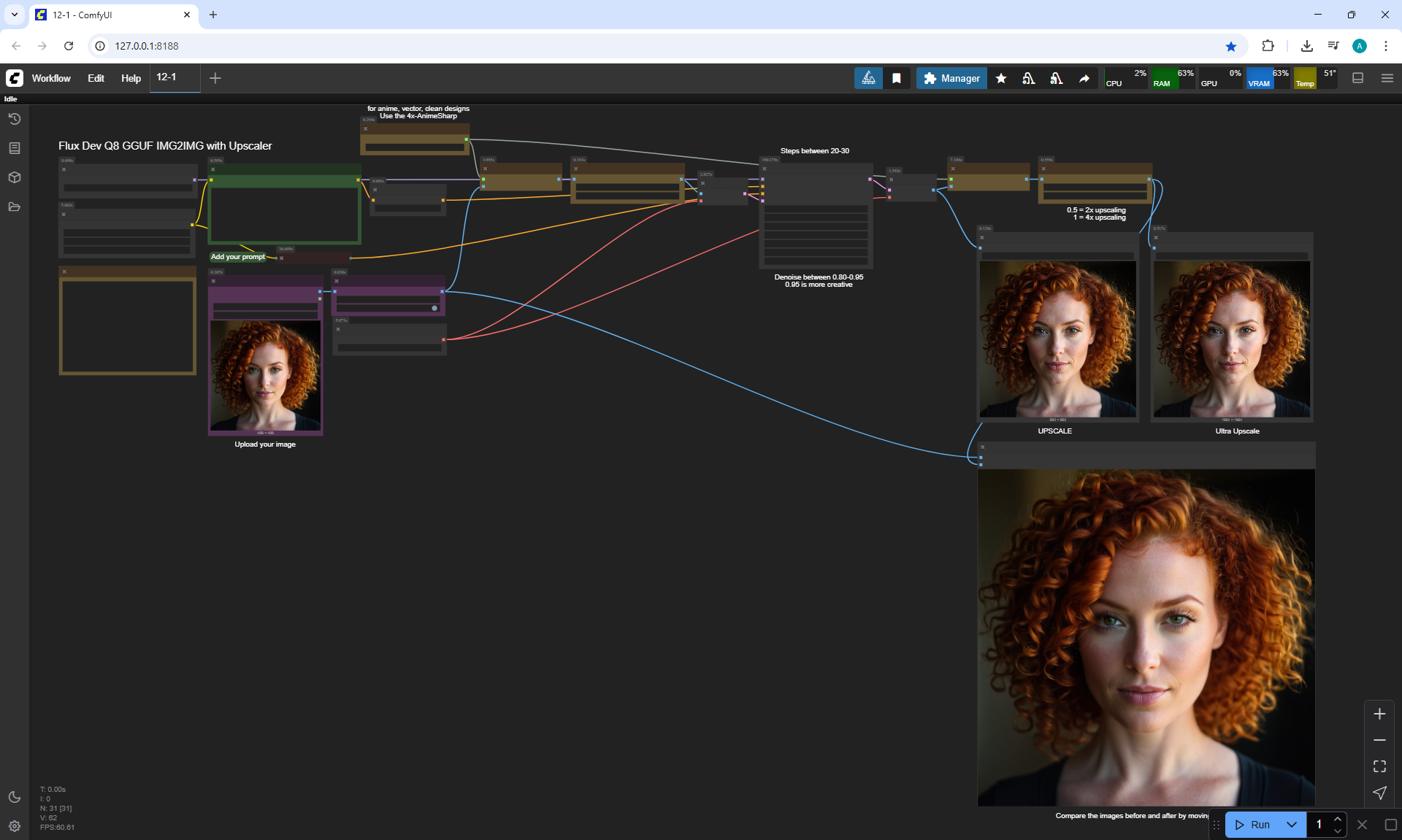Viewport: 1402px width, 840px height.
Task: Open the workflows folder sidebar icon
Action: click(15, 207)
